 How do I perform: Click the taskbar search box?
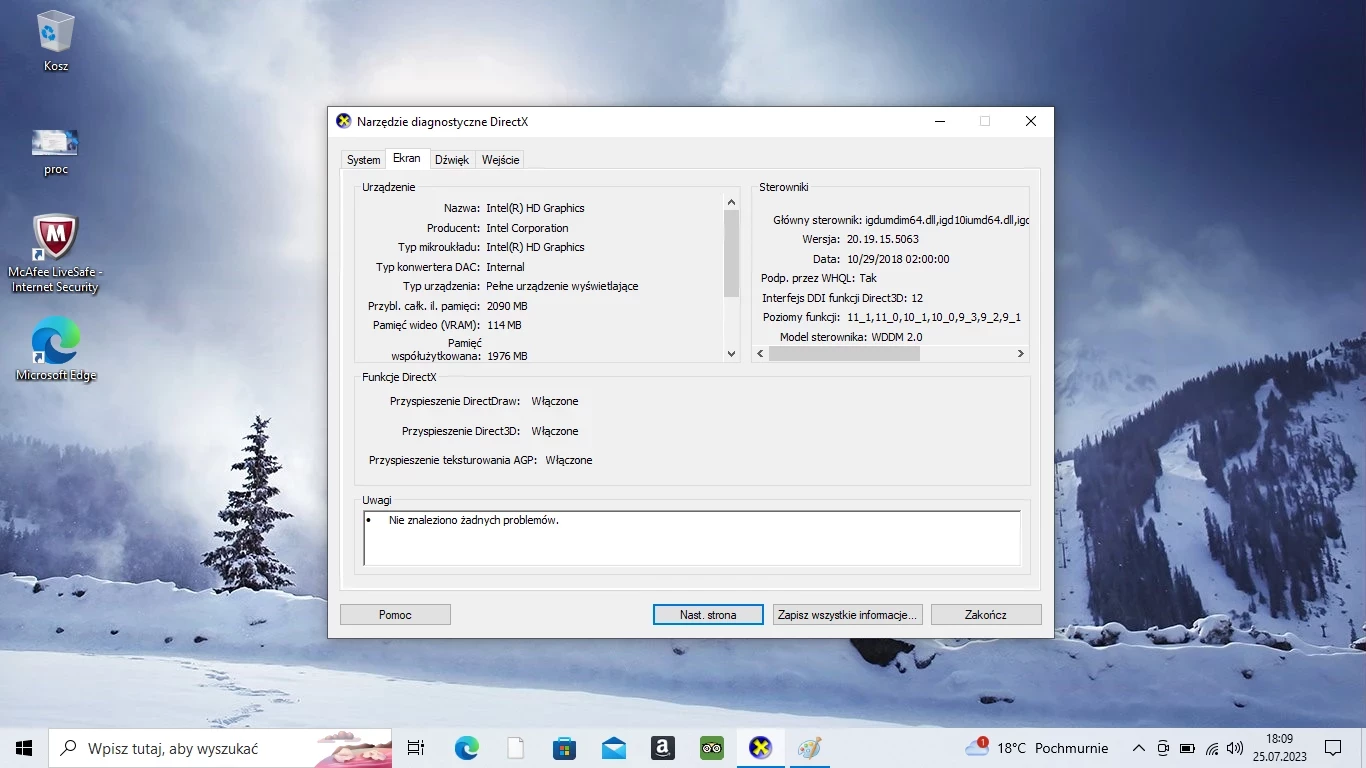click(220, 748)
